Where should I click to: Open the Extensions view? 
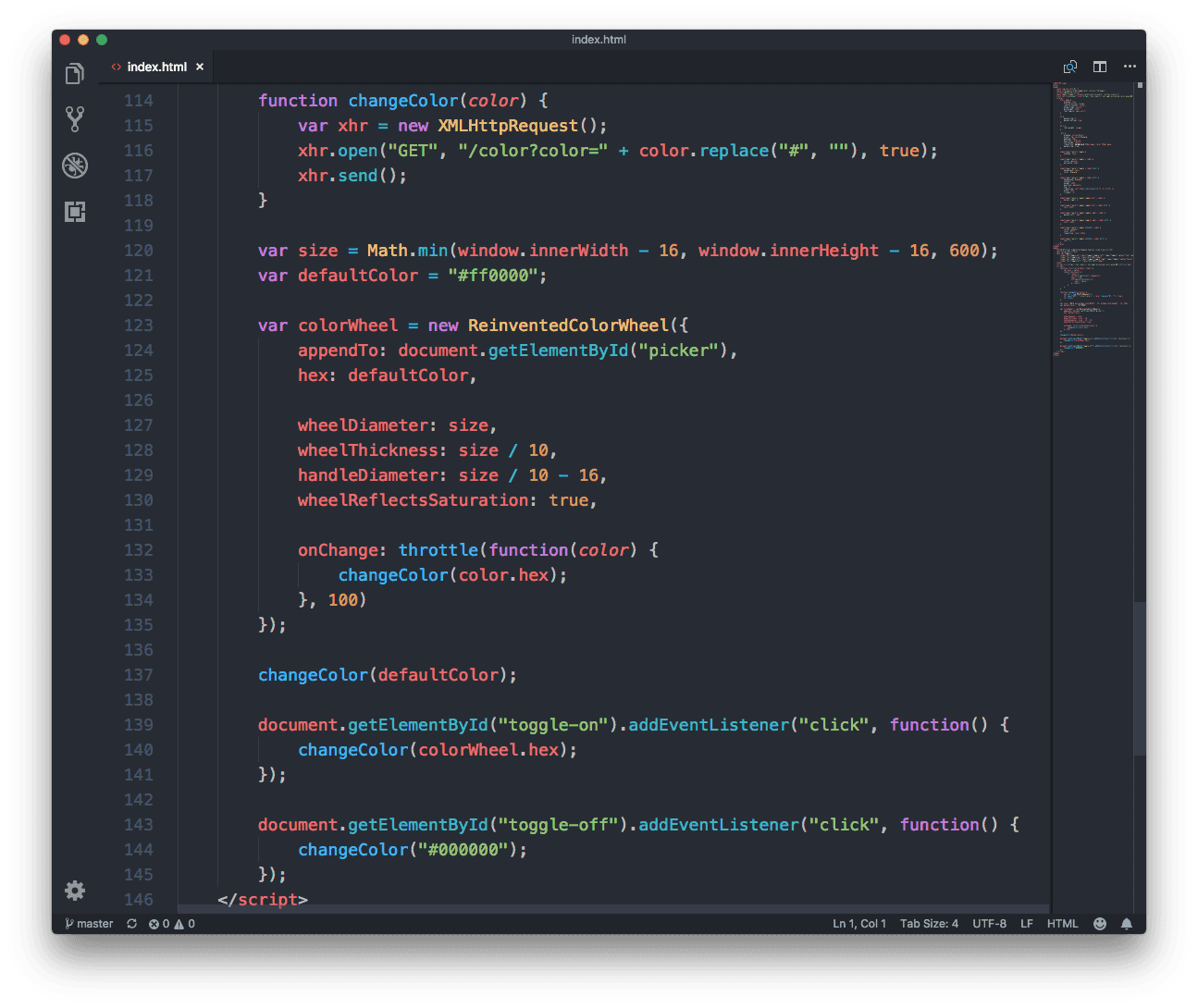click(x=75, y=212)
